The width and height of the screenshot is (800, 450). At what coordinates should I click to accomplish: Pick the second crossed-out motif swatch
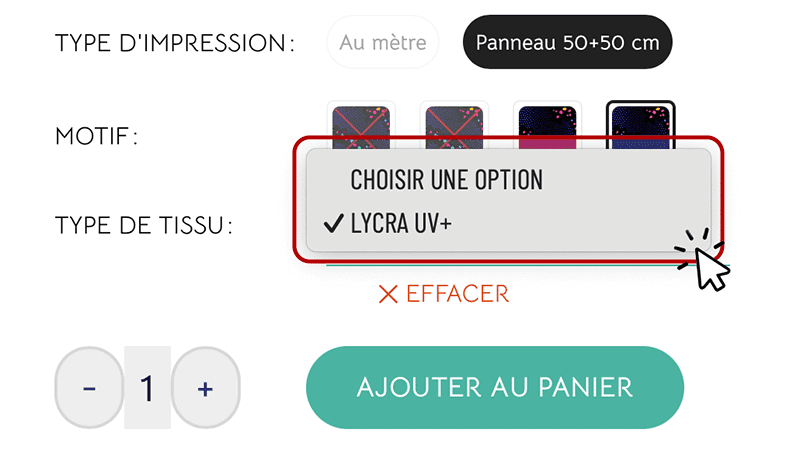454,127
